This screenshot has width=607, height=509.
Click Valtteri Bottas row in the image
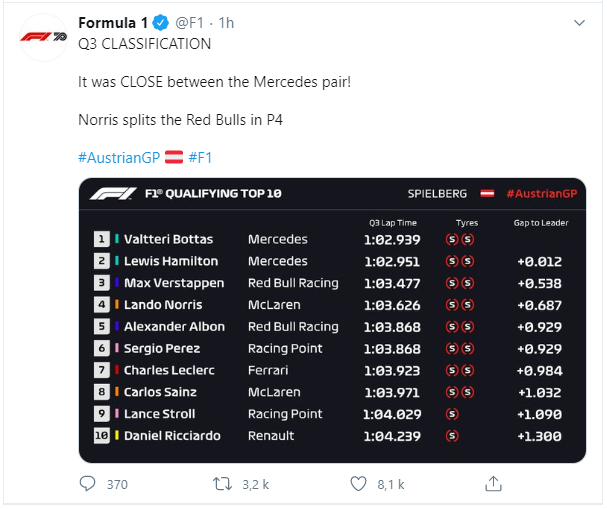point(332,239)
